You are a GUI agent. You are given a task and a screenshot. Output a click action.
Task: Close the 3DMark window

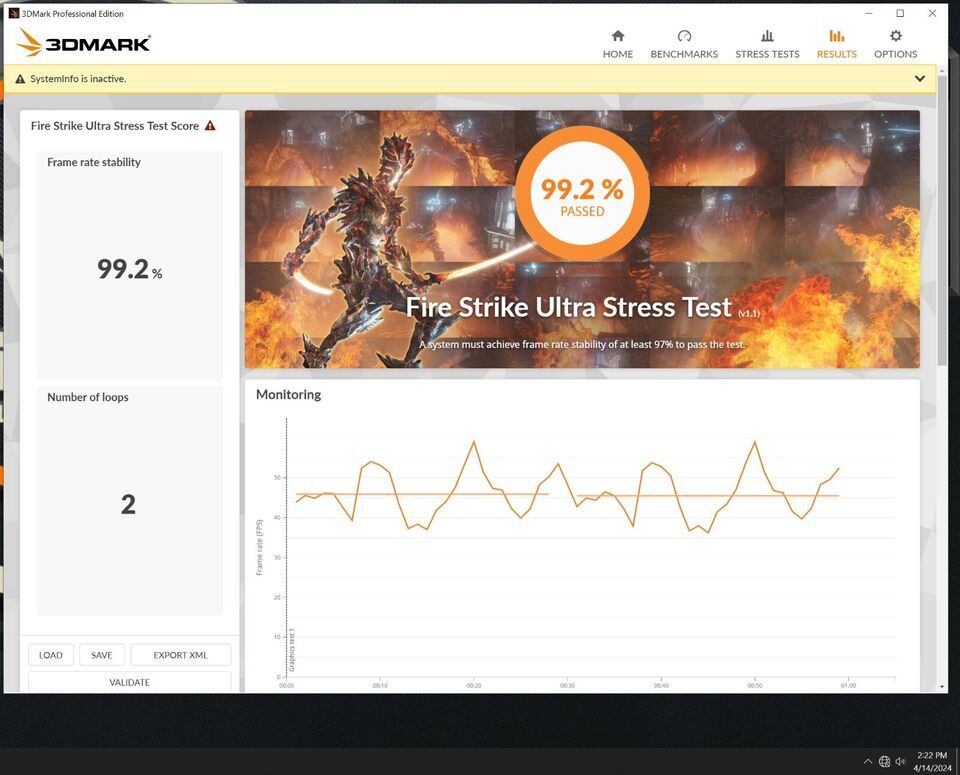click(x=932, y=13)
